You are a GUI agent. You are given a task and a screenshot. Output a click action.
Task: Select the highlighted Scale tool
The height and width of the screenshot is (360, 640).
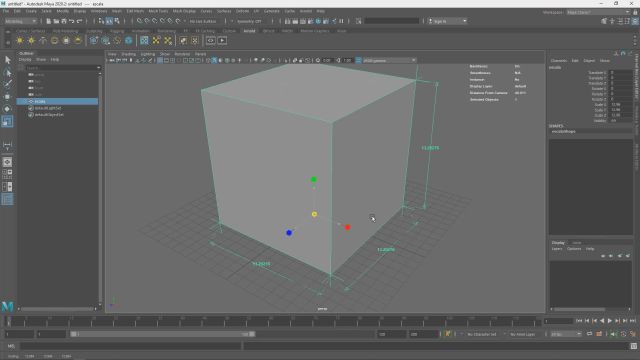point(7,121)
